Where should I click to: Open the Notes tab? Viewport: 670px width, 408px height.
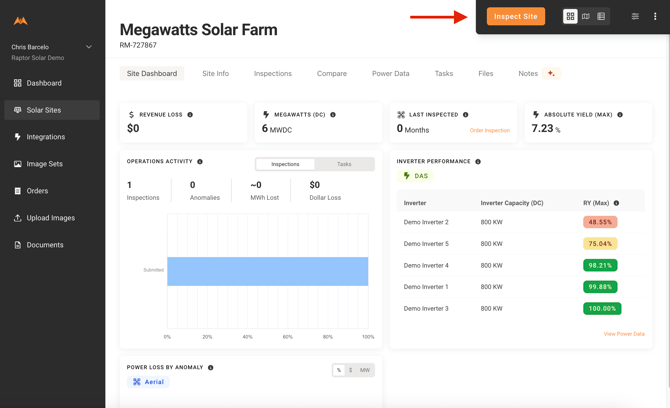tap(528, 73)
